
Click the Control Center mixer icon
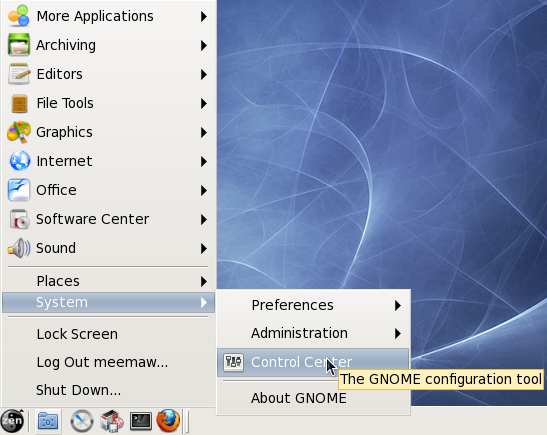(233, 362)
